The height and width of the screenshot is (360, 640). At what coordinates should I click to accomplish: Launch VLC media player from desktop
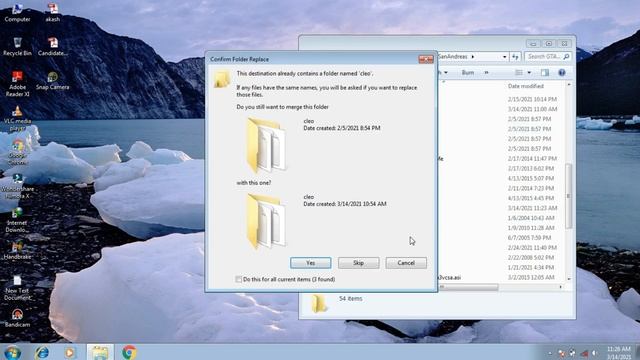point(17,118)
